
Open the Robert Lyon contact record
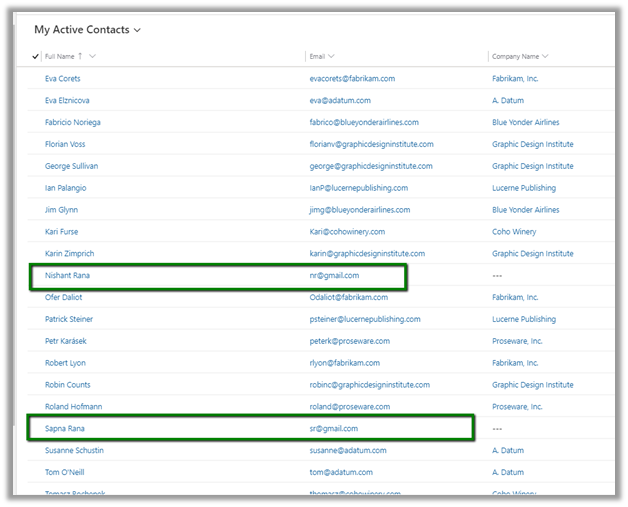pyautogui.click(x=66, y=363)
